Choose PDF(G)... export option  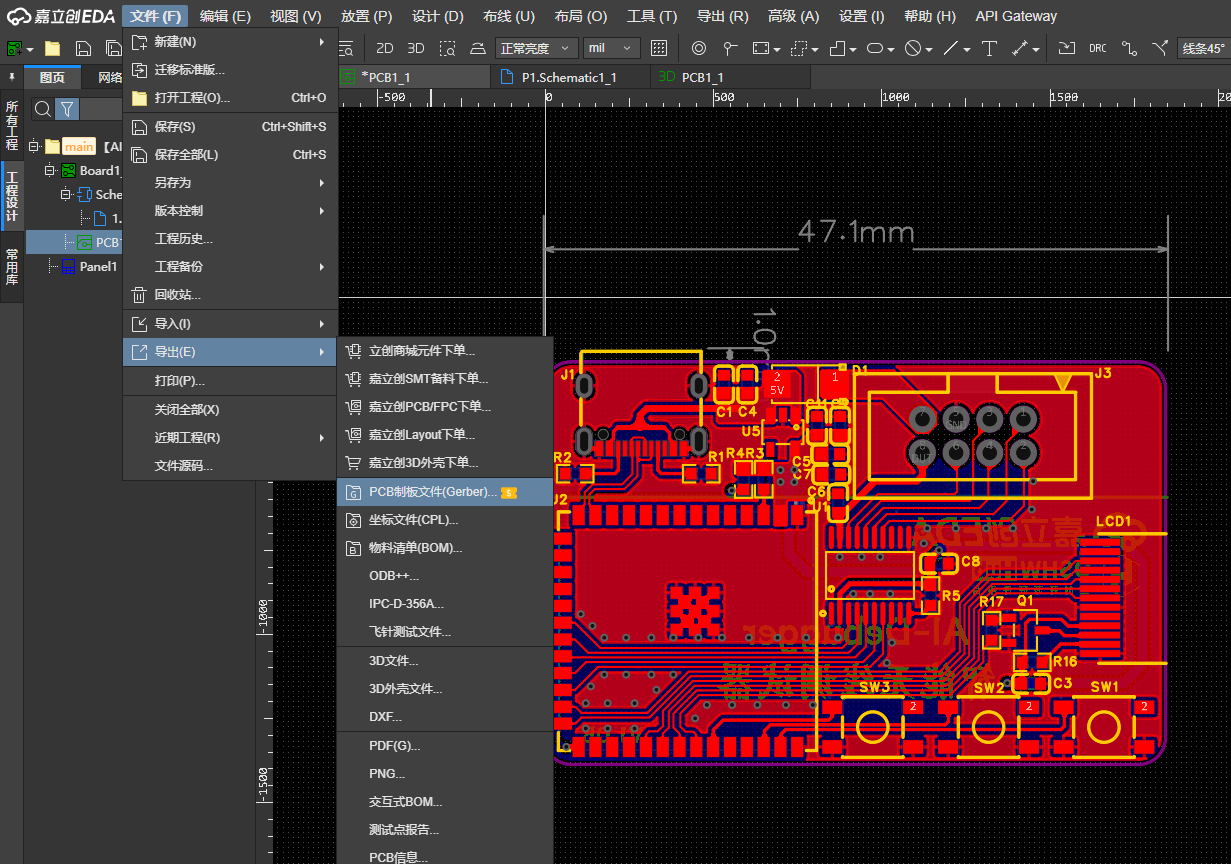click(x=445, y=746)
